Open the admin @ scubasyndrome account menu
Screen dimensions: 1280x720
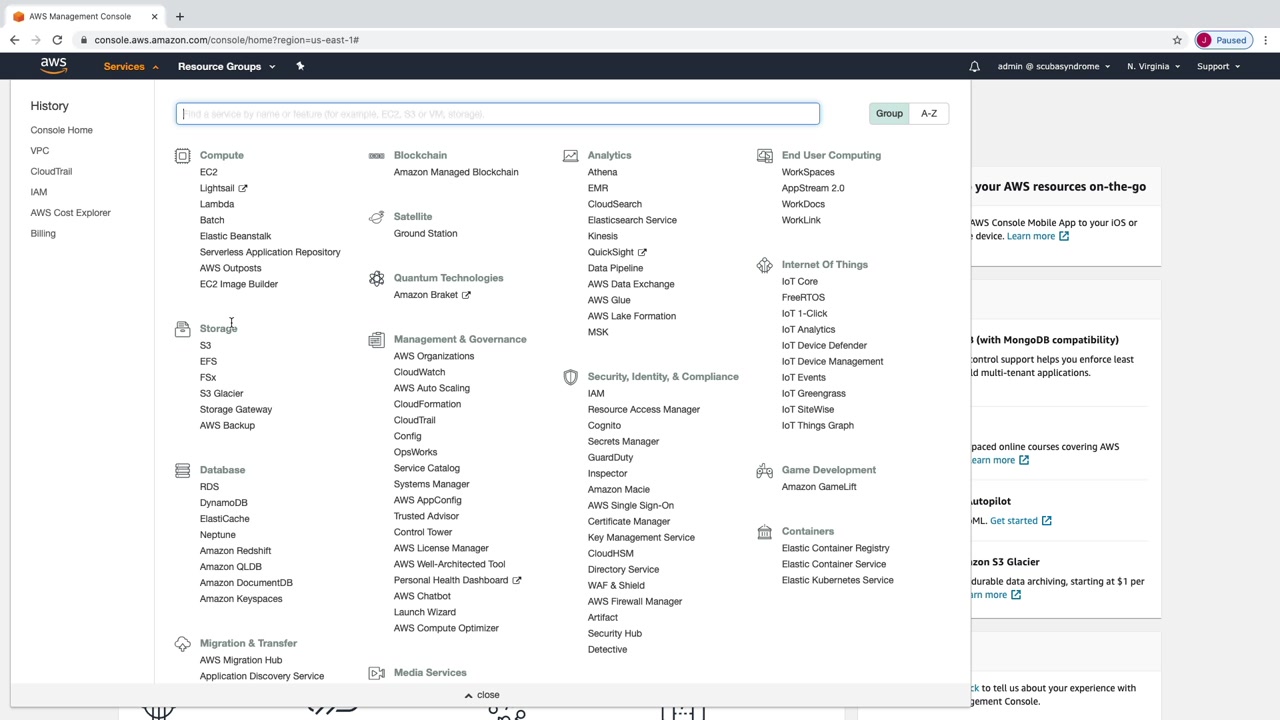pyautogui.click(x=1054, y=67)
